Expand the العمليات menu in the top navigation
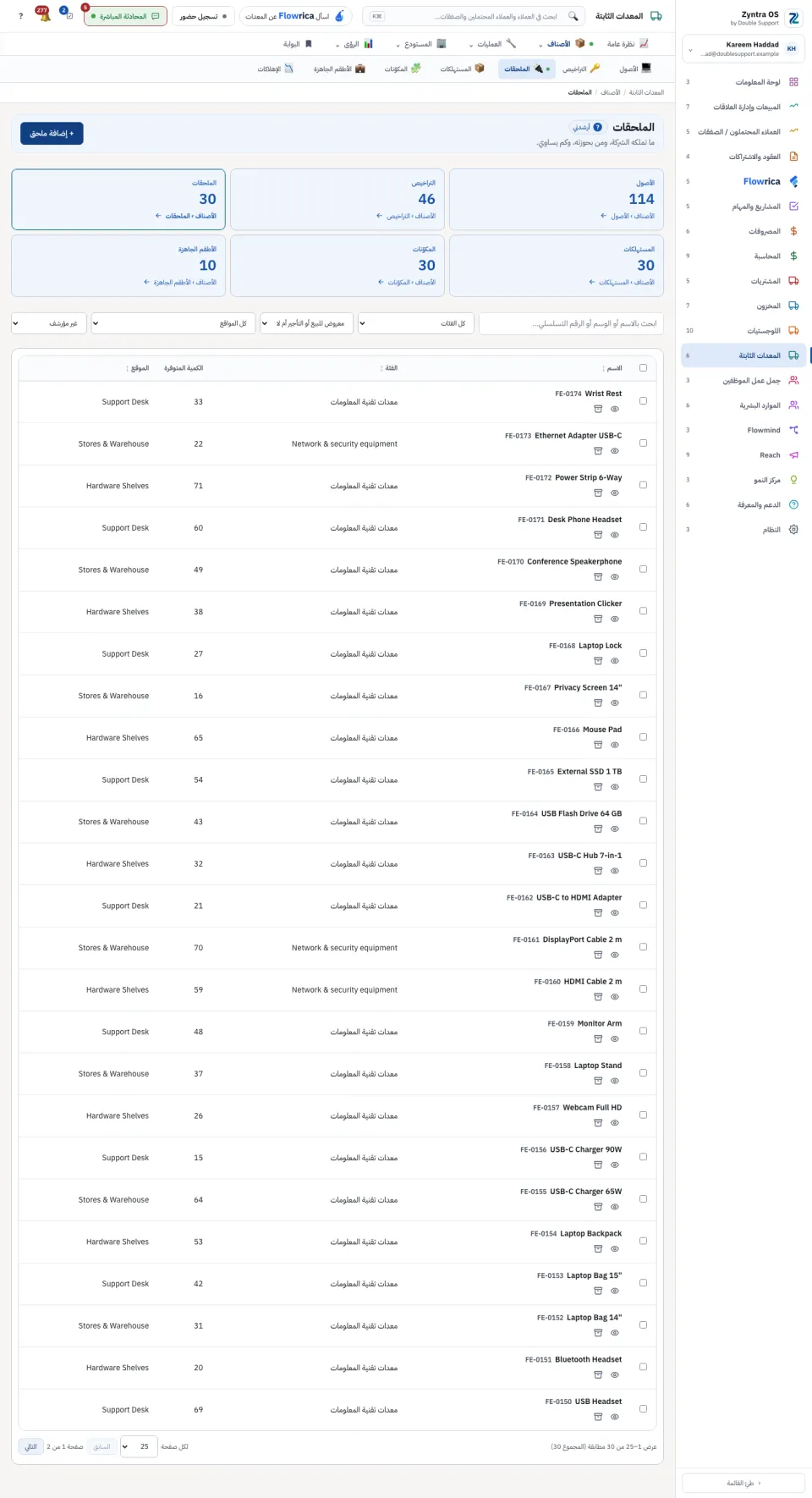 [492, 44]
